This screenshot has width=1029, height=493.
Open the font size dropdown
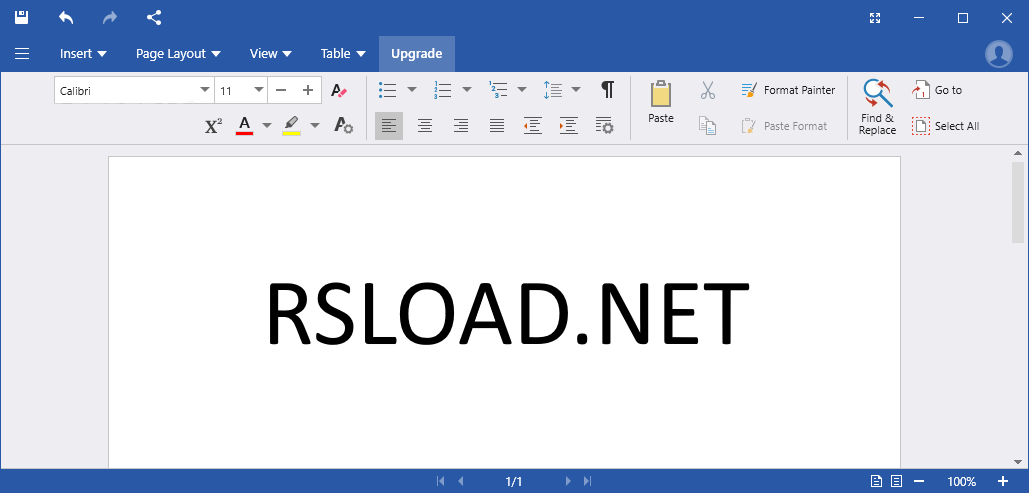(259, 90)
